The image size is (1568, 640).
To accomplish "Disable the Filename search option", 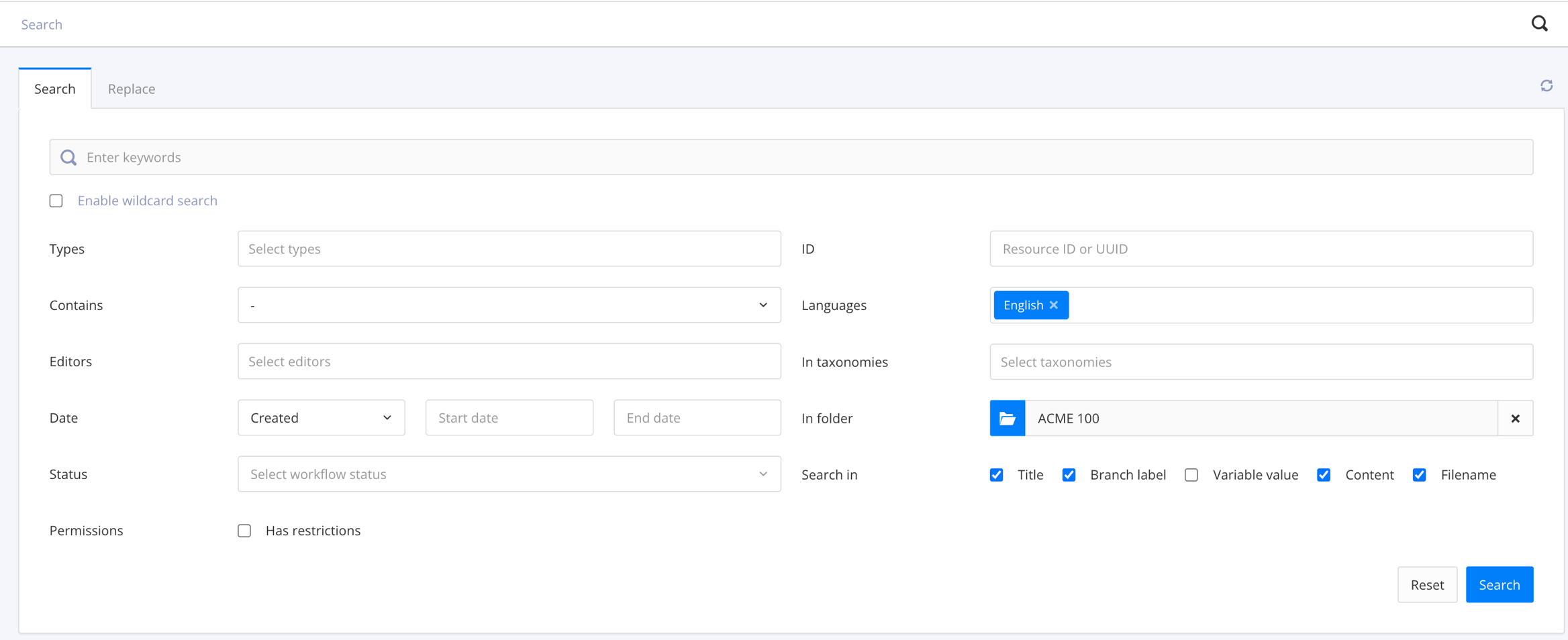I will coord(1420,474).
